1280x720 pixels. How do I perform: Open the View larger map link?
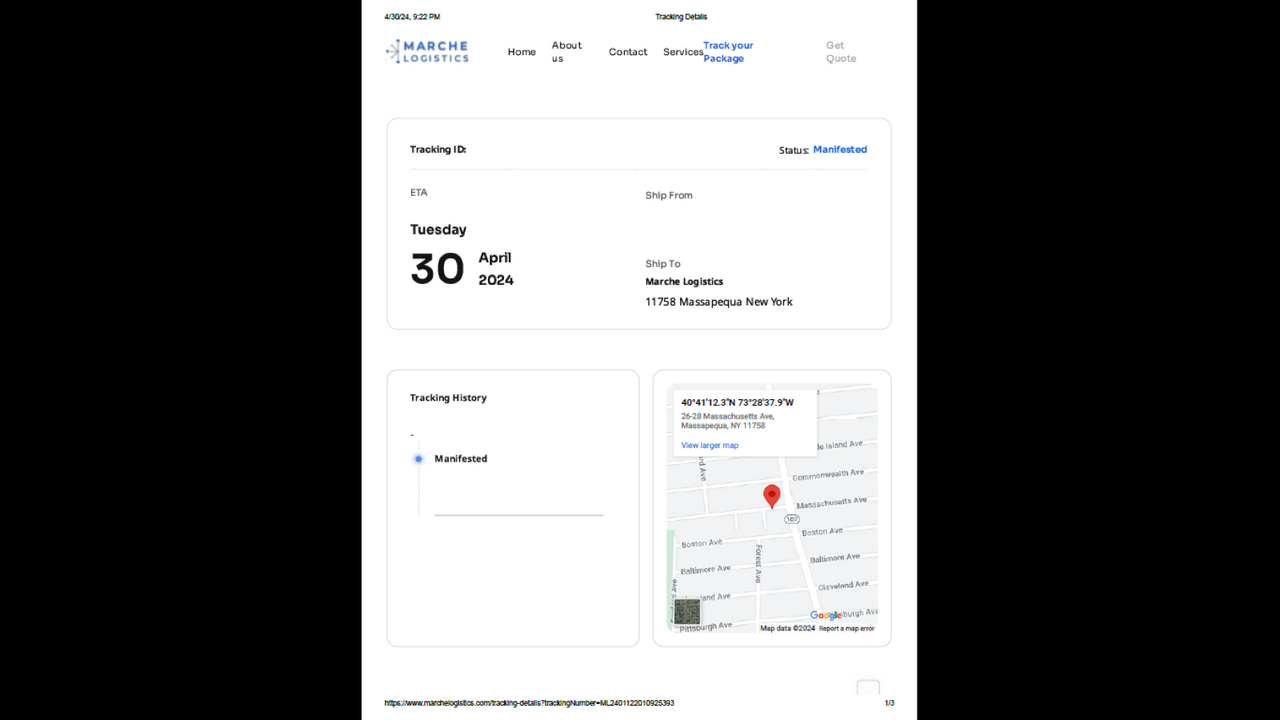point(710,445)
